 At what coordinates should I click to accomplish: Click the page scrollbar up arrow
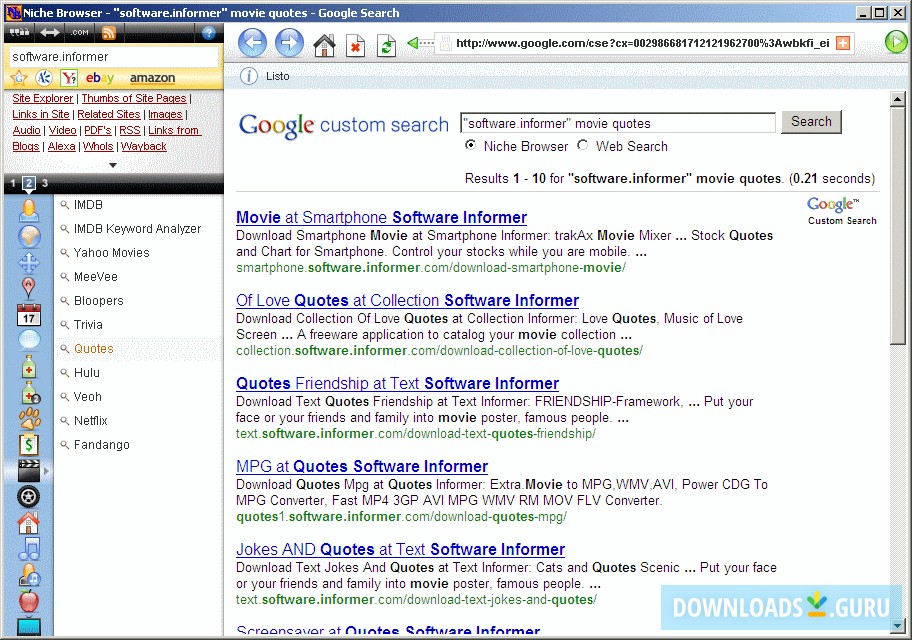tap(897, 99)
